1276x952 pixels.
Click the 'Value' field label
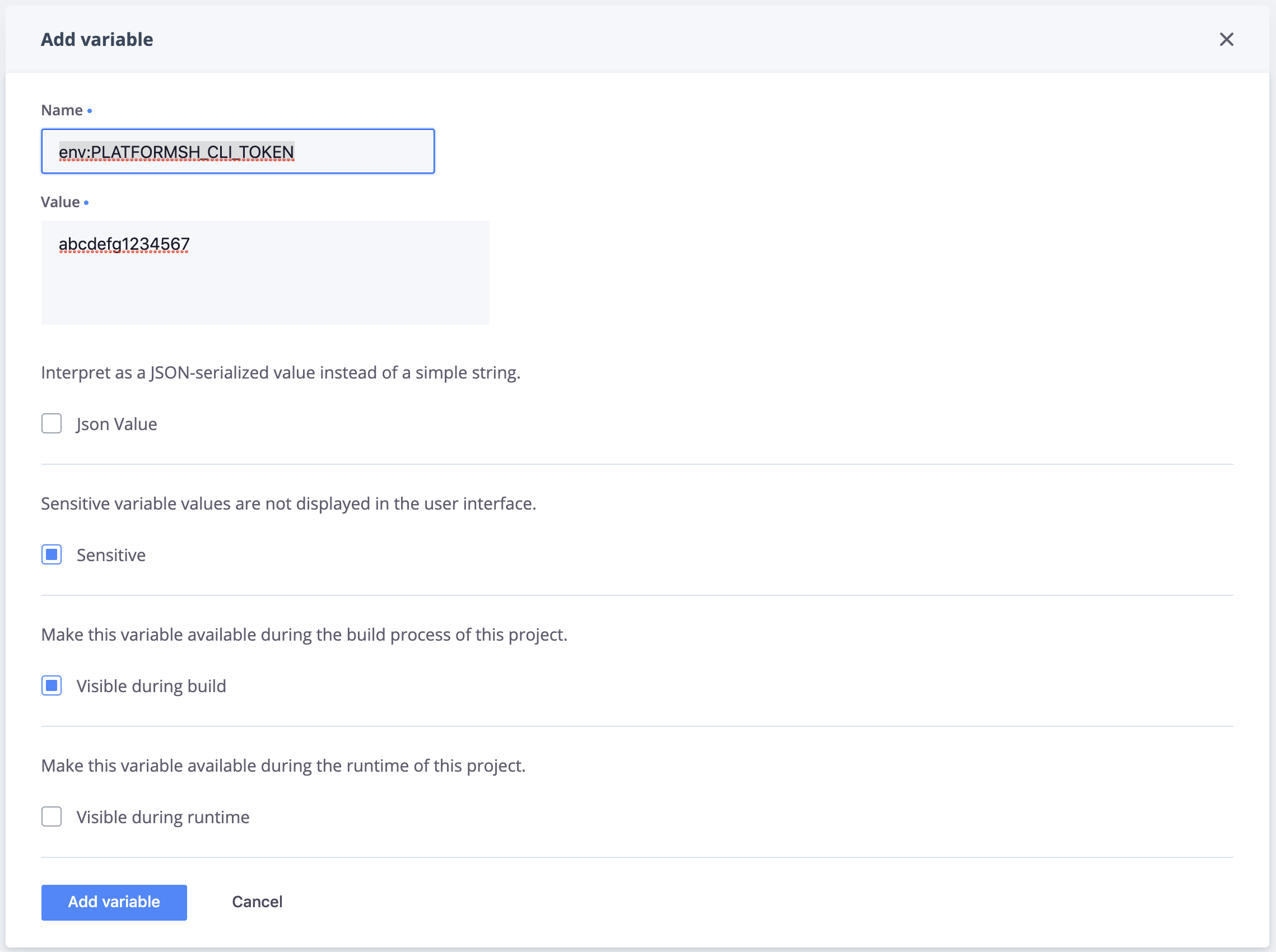(x=60, y=202)
